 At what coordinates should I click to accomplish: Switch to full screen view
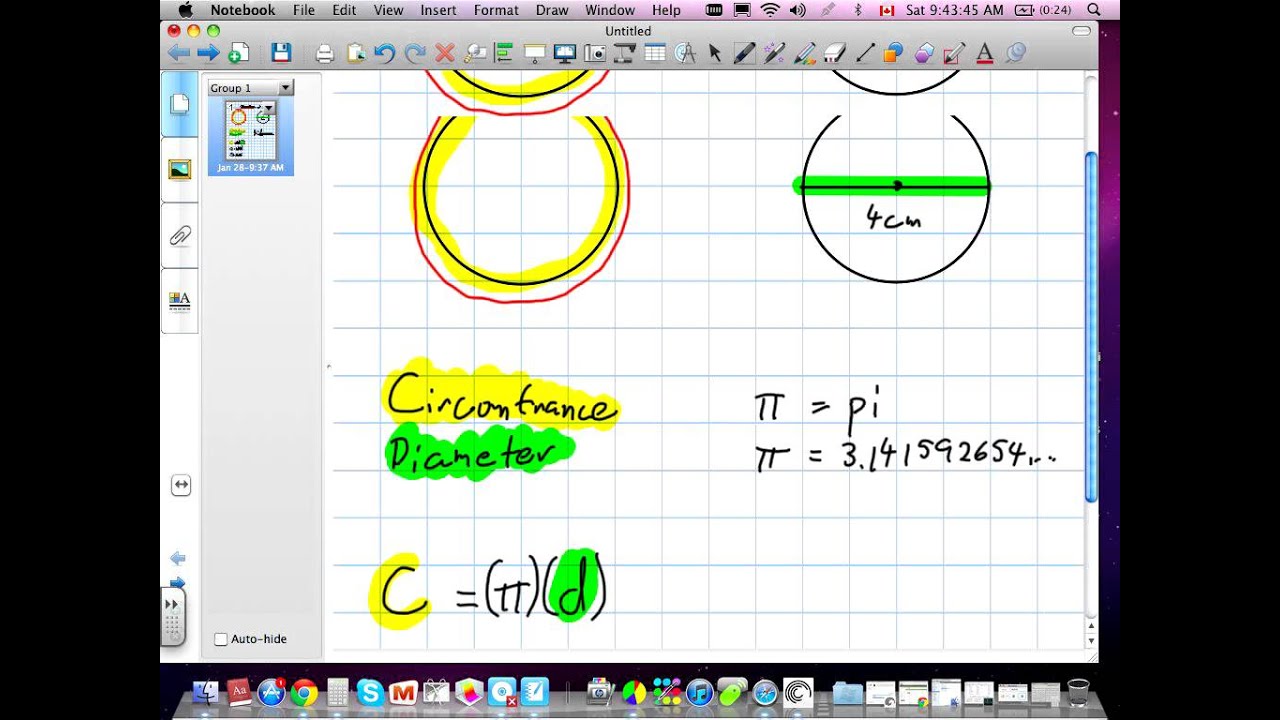[x=564, y=53]
